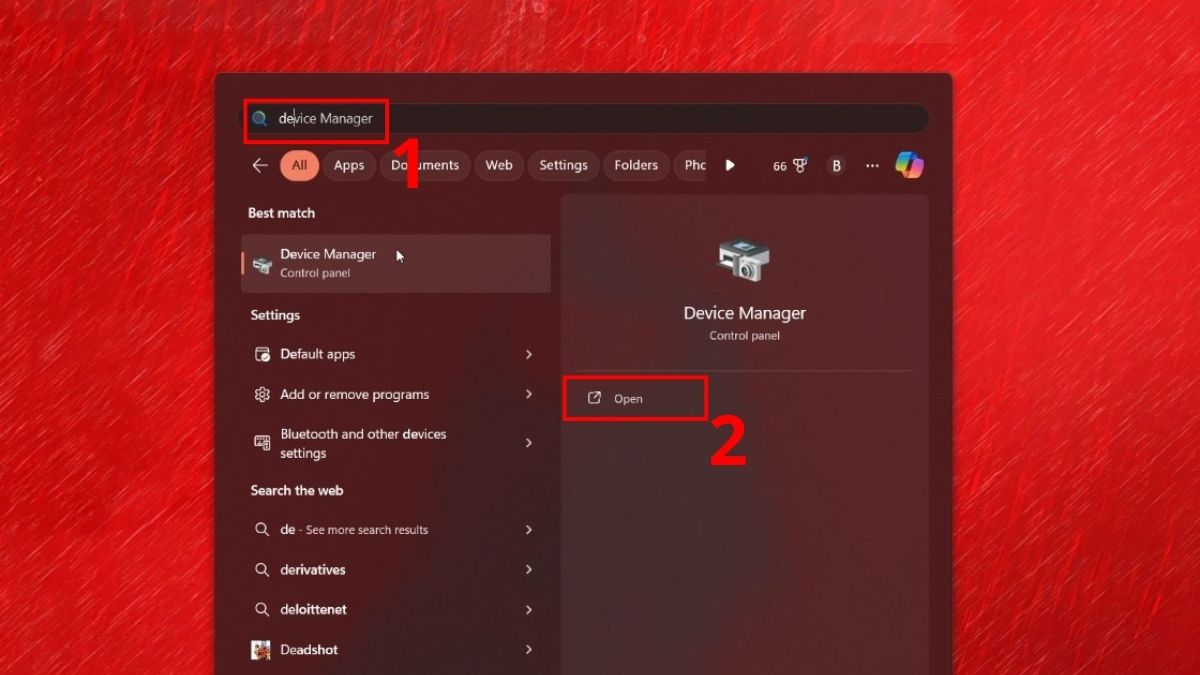This screenshot has width=1200, height=675.
Task: Switch to the Documents filter
Action: (x=424, y=165)
